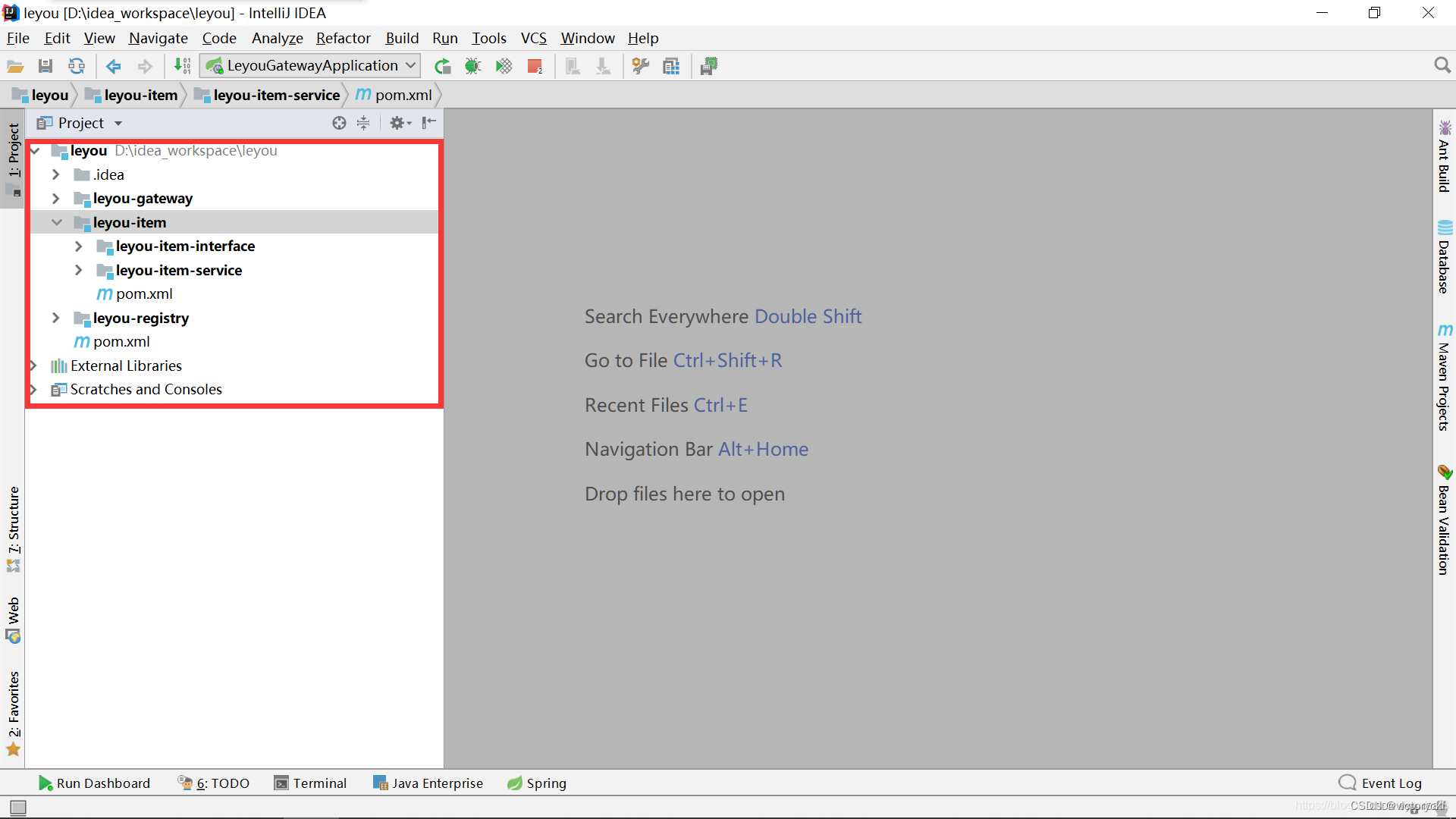Image resolution: width=1456 pixels, height=819 pixels.
Task: Click the red Stop icon
Action: [x=535, y=67]
